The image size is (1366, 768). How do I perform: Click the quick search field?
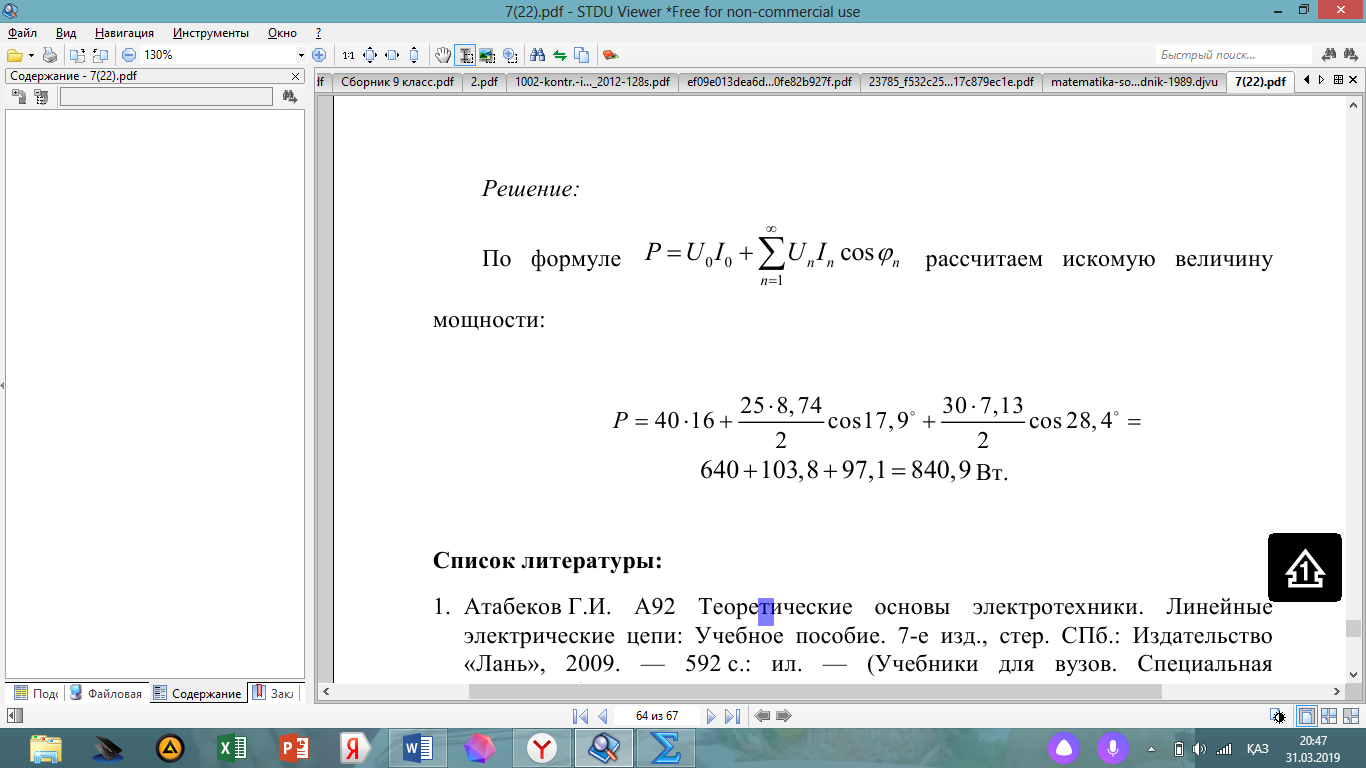point(1232,55)
